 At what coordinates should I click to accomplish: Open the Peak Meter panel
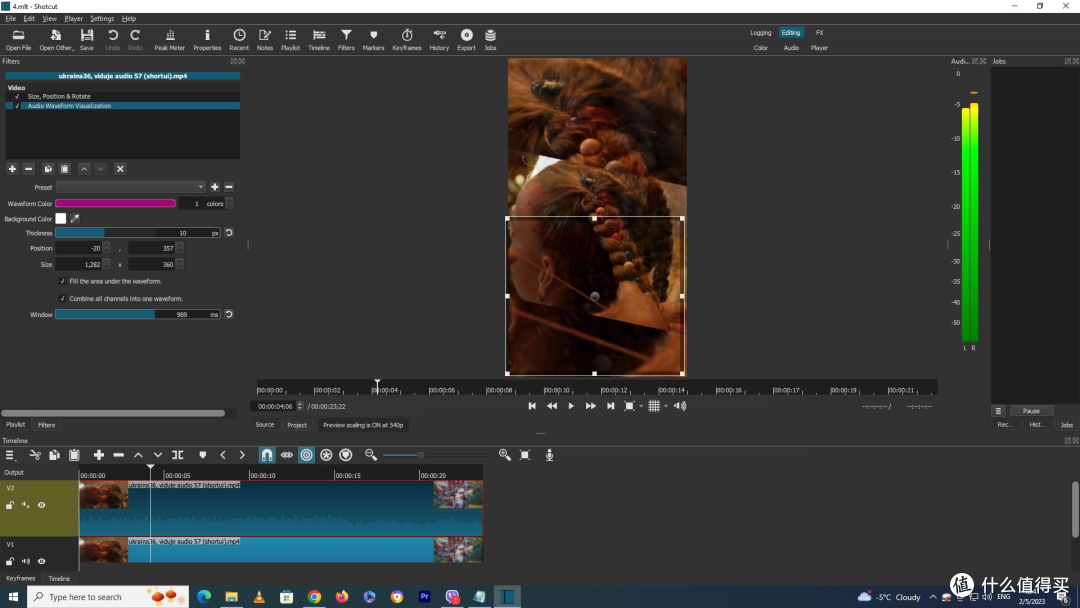pyautogui.click(x=169, y=39)
